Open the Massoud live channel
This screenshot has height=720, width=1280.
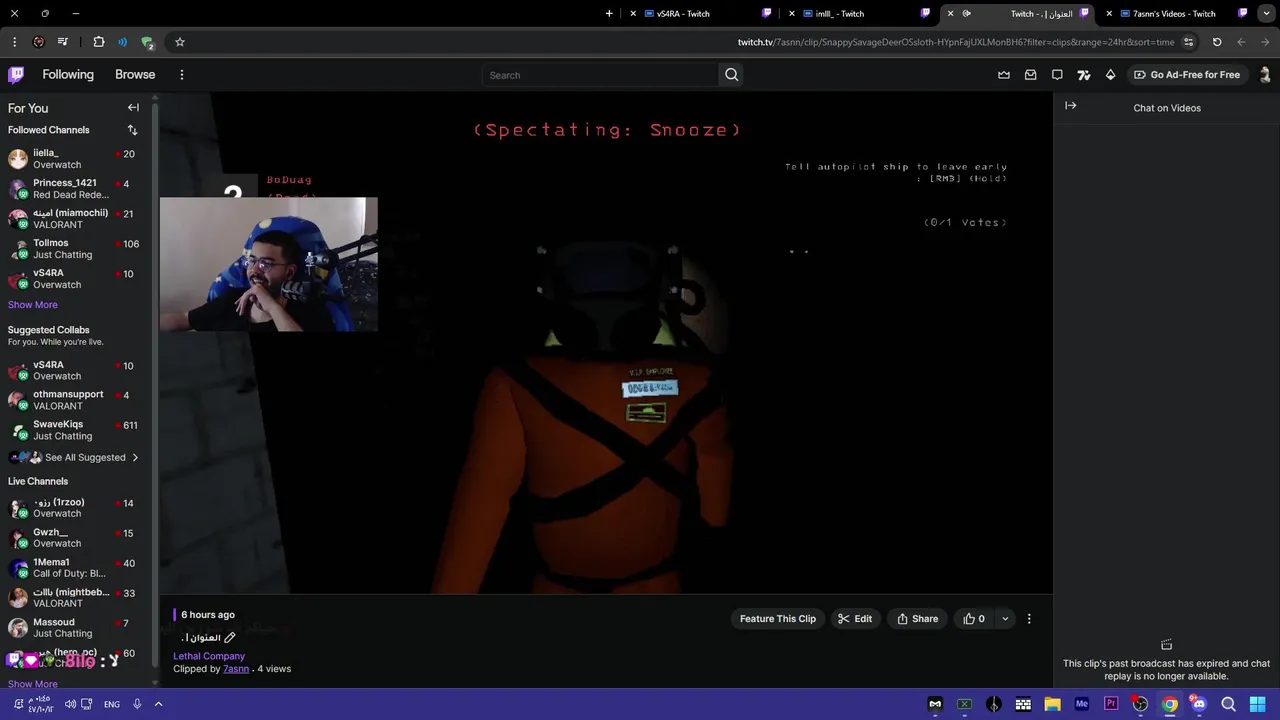[x=76, y=628]
